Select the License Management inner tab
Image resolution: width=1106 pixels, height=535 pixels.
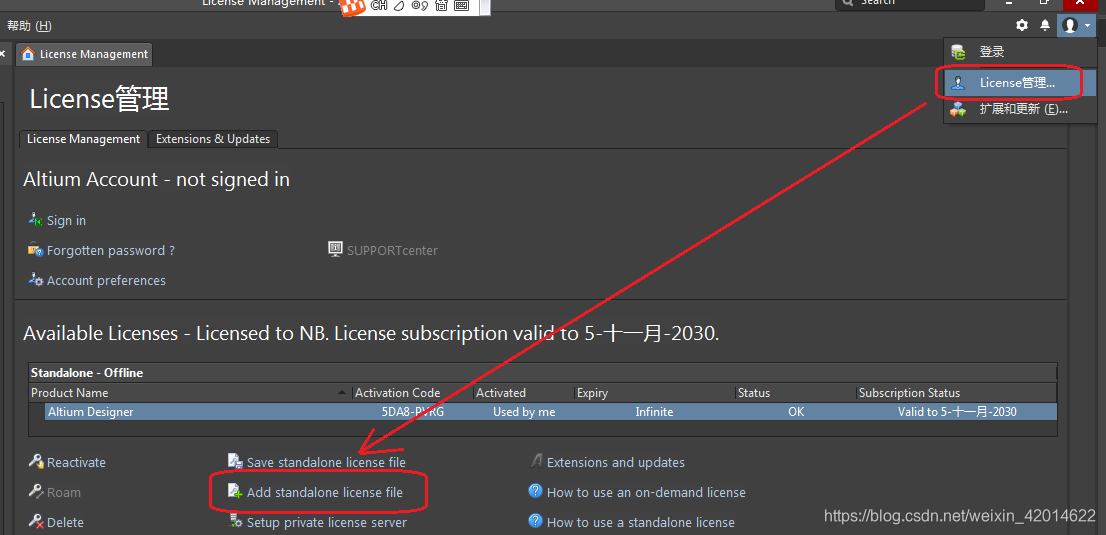[83, 139]
